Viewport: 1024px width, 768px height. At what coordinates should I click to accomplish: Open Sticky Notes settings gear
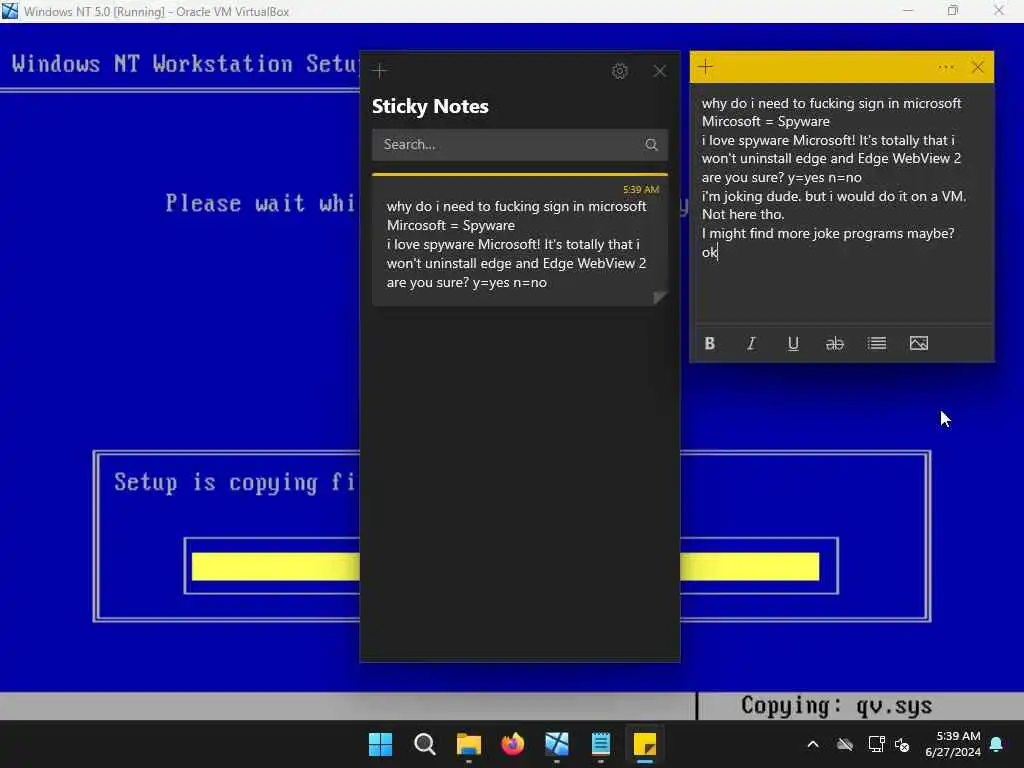coord(620,71)
